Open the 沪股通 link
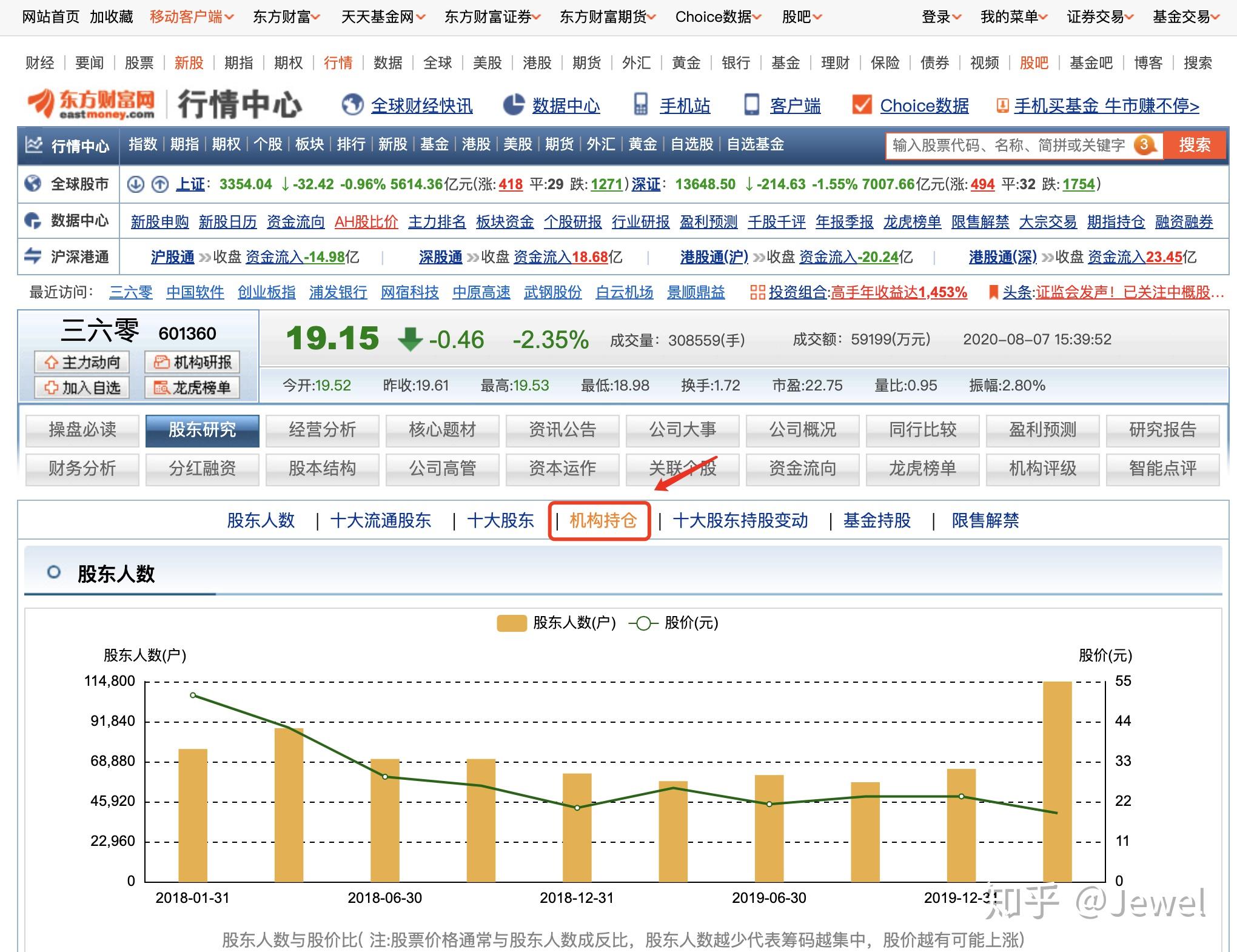Image resolution: width=1237 pixels, height=952 pixels. point(173,257)
